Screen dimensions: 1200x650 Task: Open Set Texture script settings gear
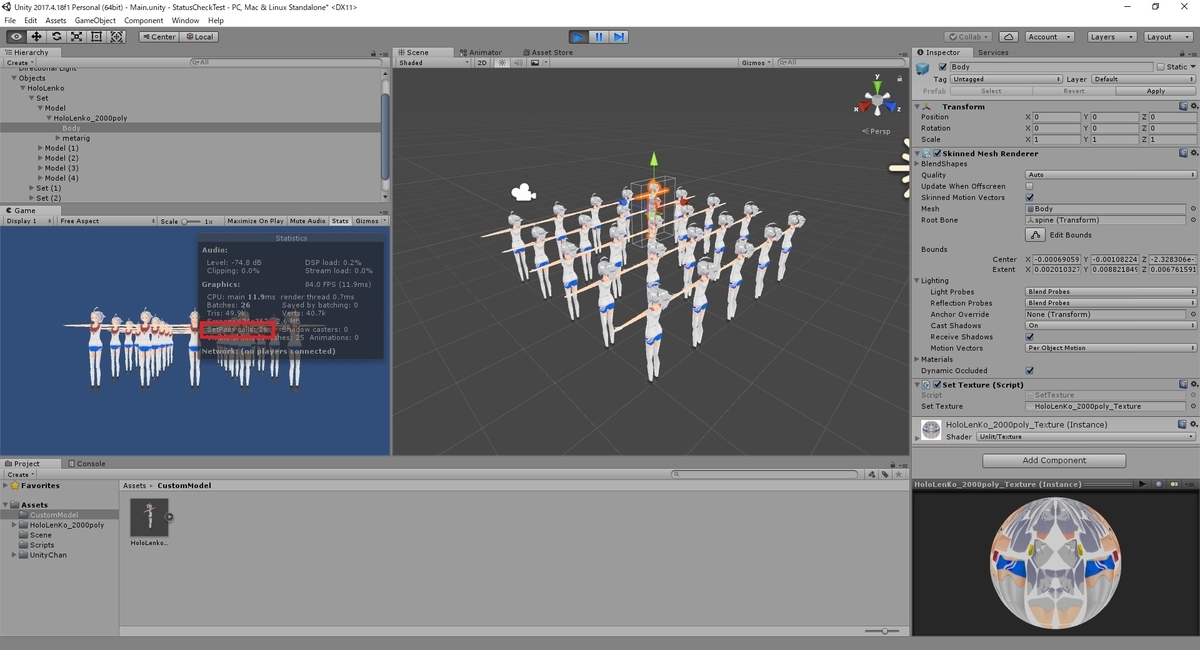coord(1193,384)
